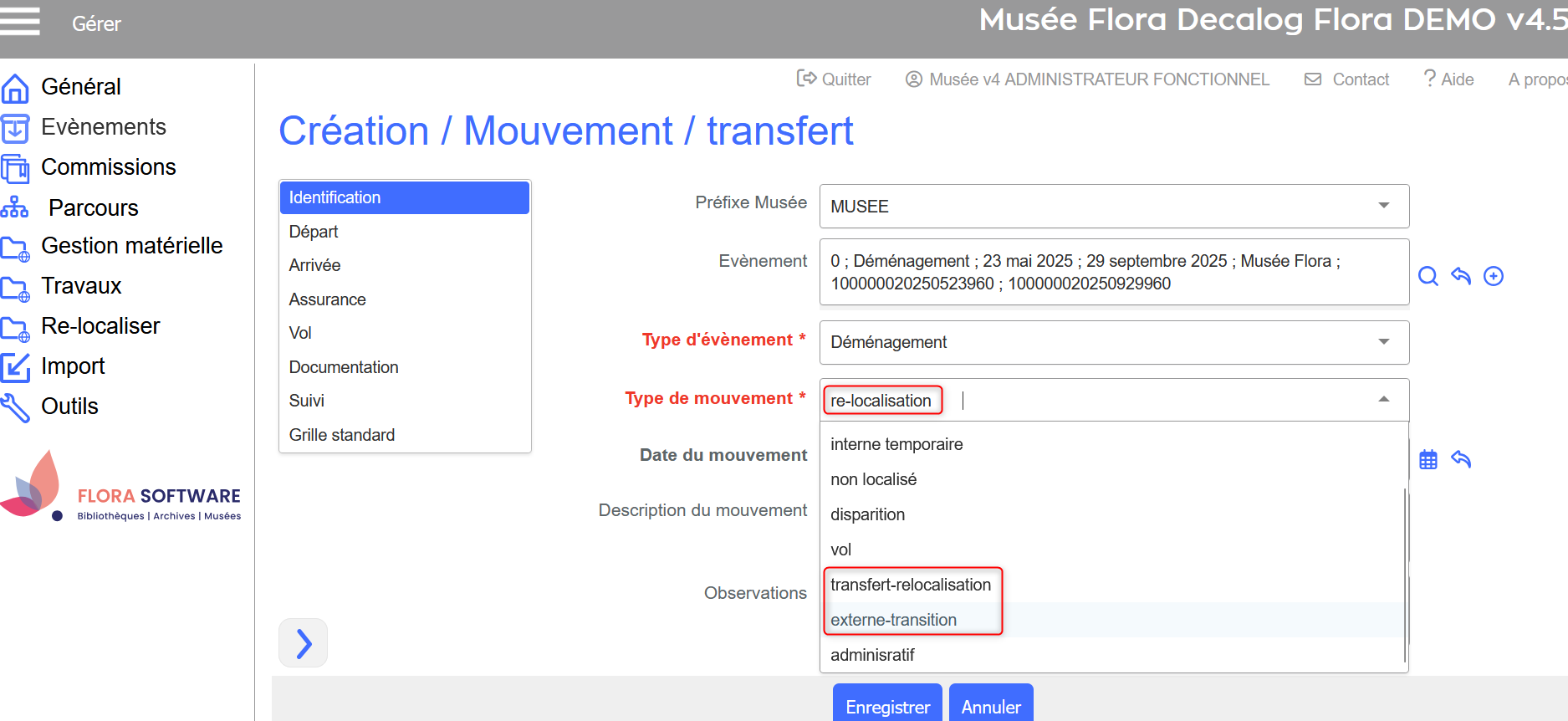Click the Enregistrer button
The image size is (1568, 721).
[x=887, y=705]
